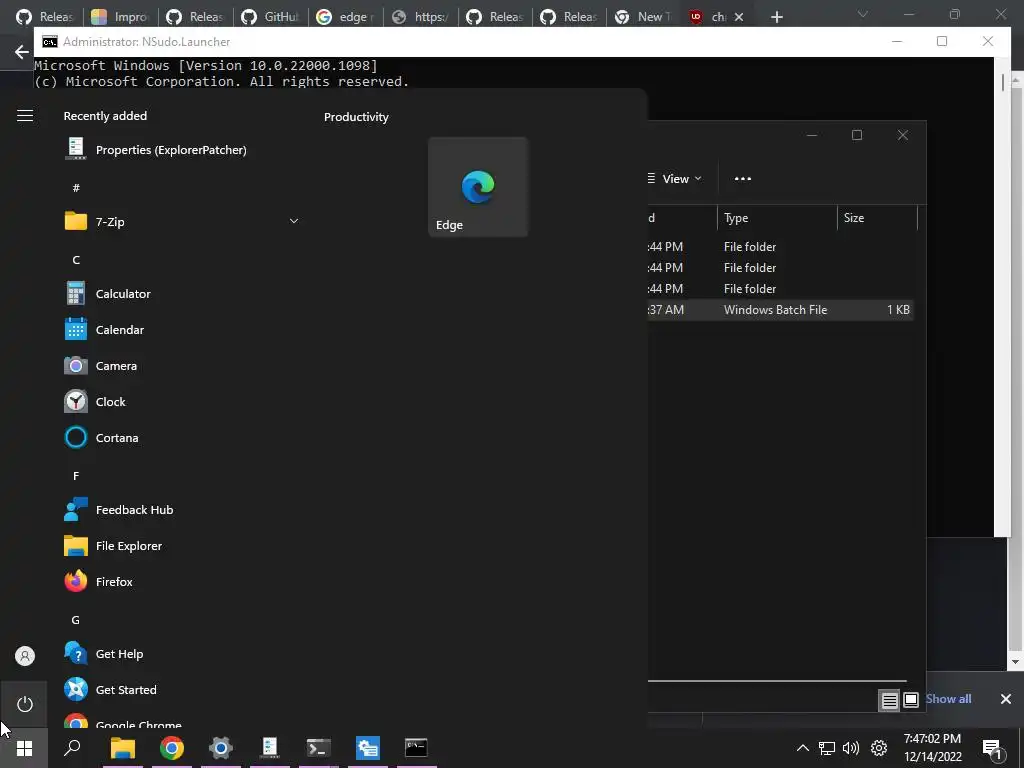Click Command Prompt vertical scrollbar thumb
Viewport: 1024px width, 768px height.
click(x=1004, y=82)
